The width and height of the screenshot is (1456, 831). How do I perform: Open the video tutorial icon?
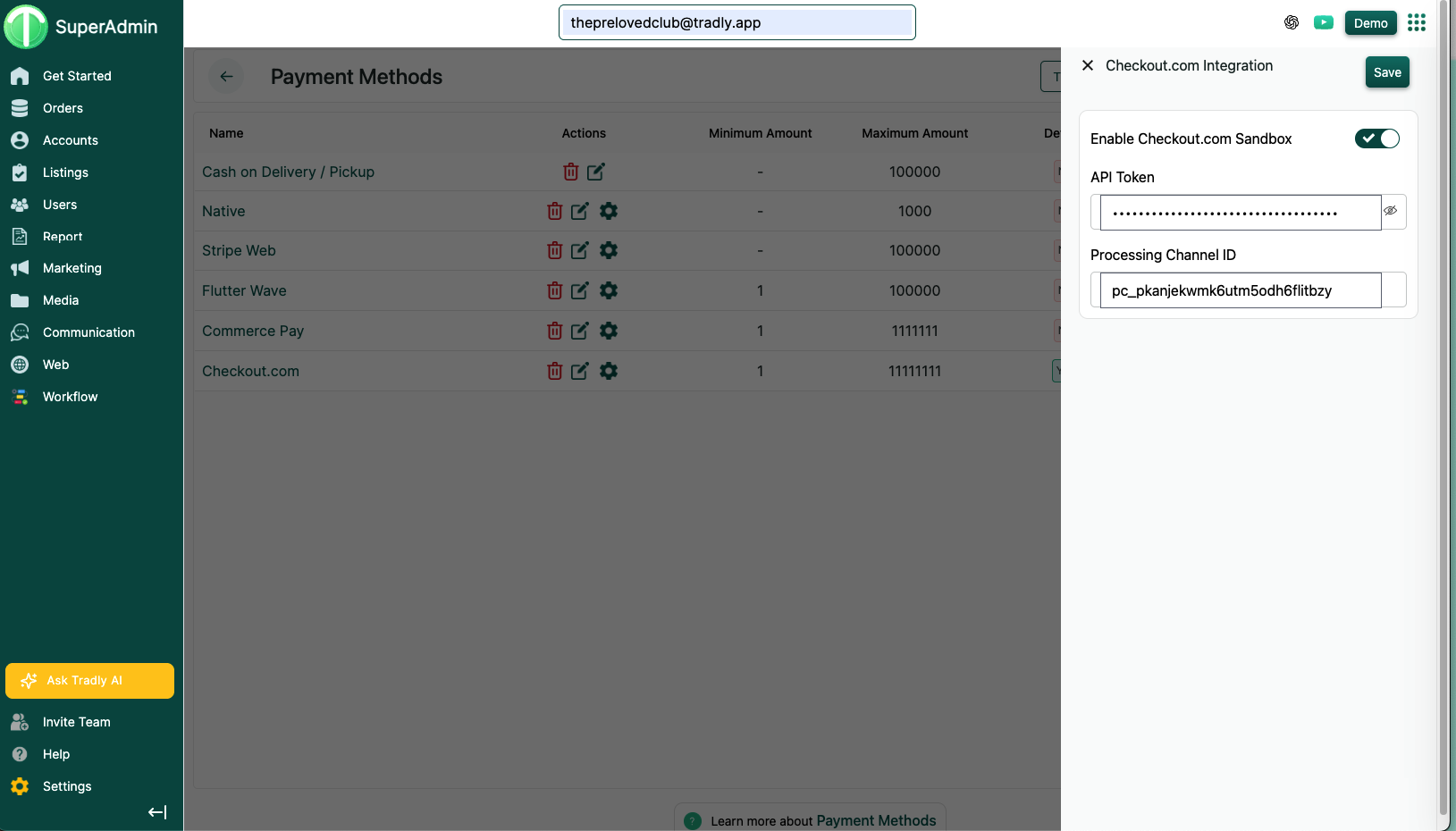(x=1323, y=23)
